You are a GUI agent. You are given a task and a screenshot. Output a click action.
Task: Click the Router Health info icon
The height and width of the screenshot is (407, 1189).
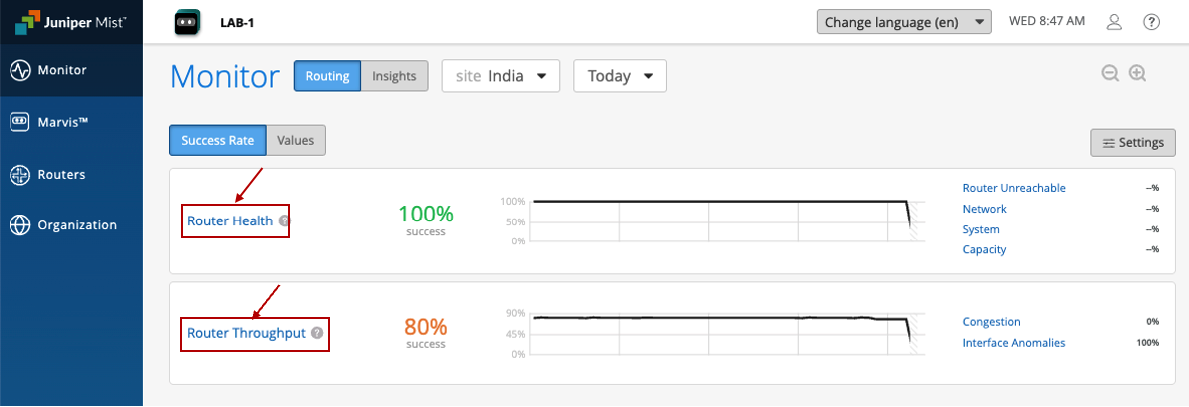[x=284, y=221]
